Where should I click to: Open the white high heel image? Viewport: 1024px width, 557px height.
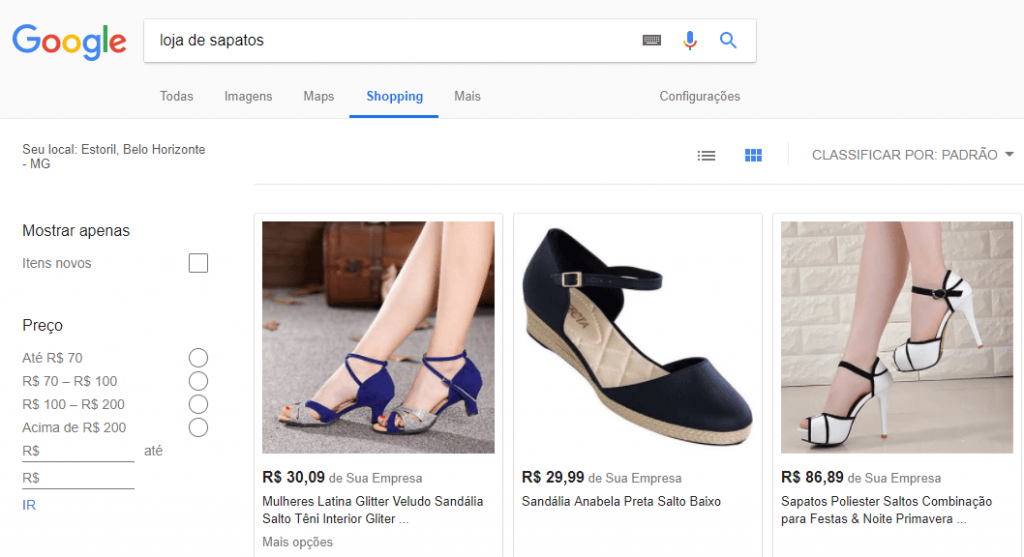click(897, 337)
